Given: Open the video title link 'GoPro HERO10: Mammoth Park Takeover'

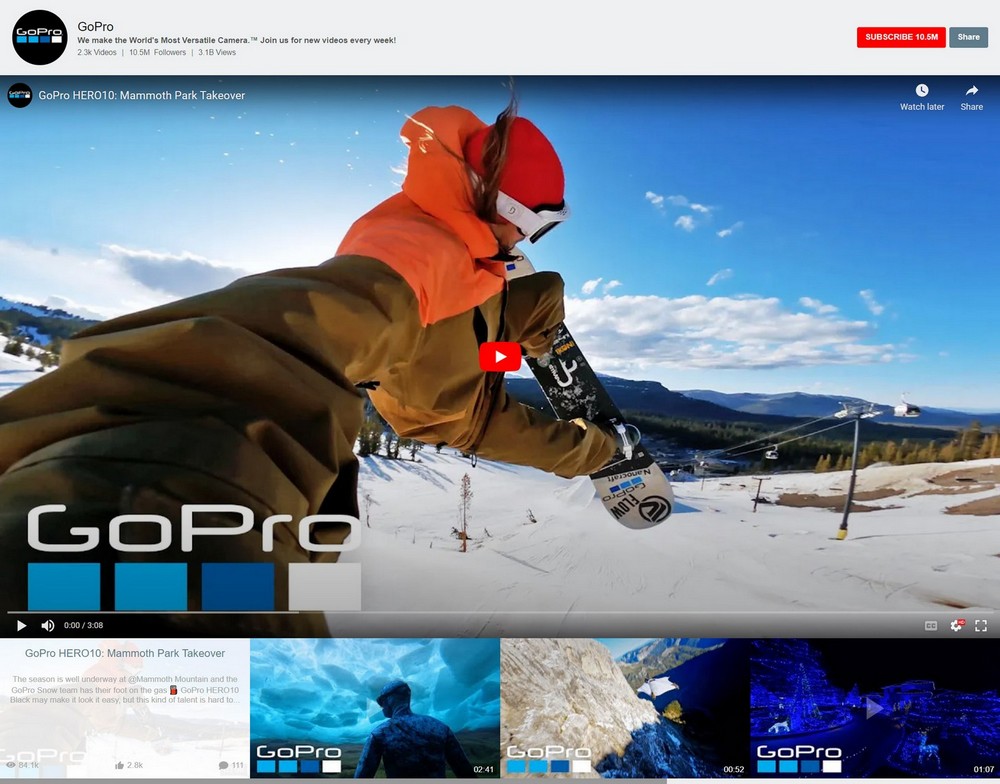Looking at the screenshot, I should [141, 95].
